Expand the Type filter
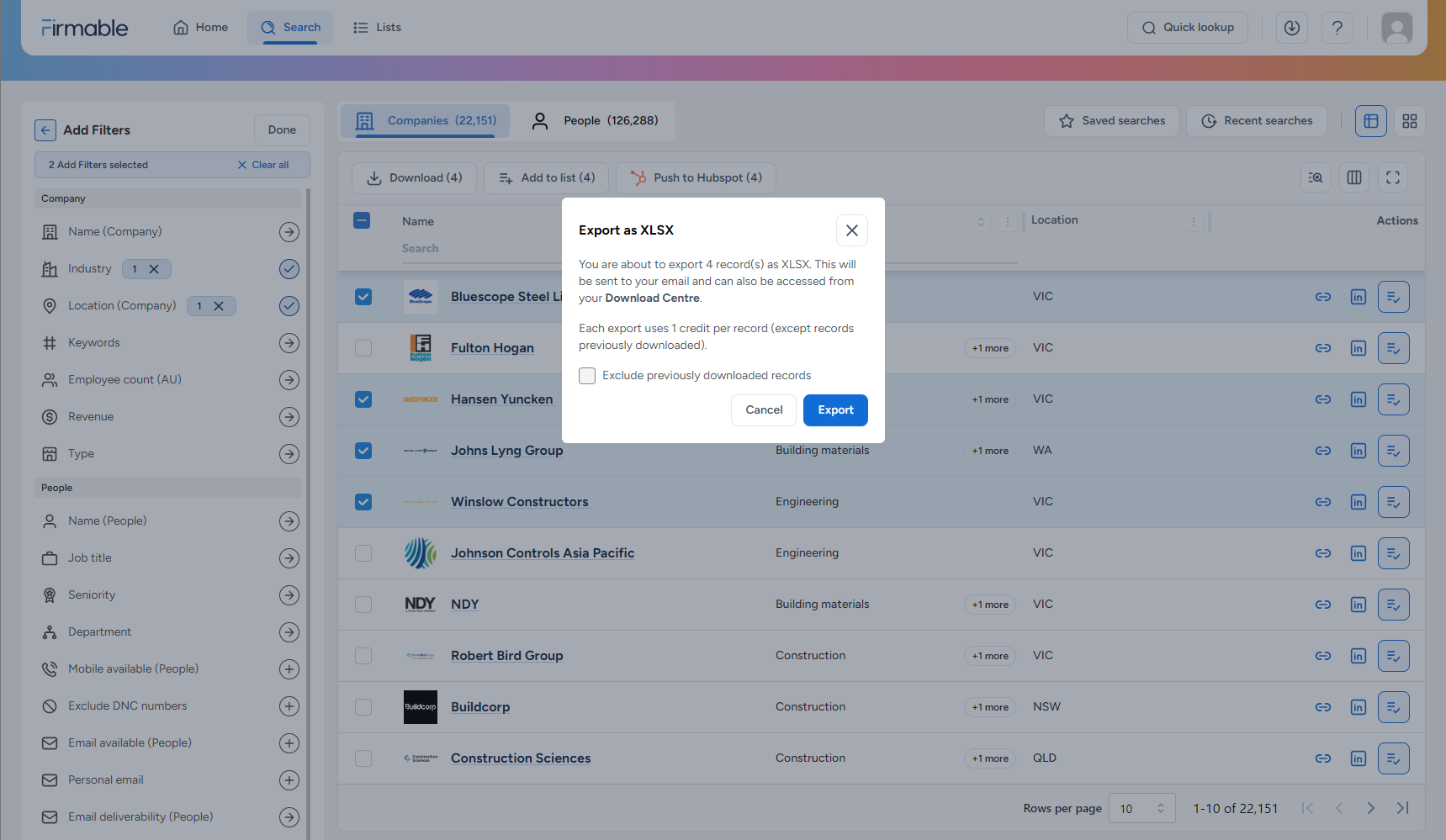Viewport: 1446px width, 840px height. point(289,454)
